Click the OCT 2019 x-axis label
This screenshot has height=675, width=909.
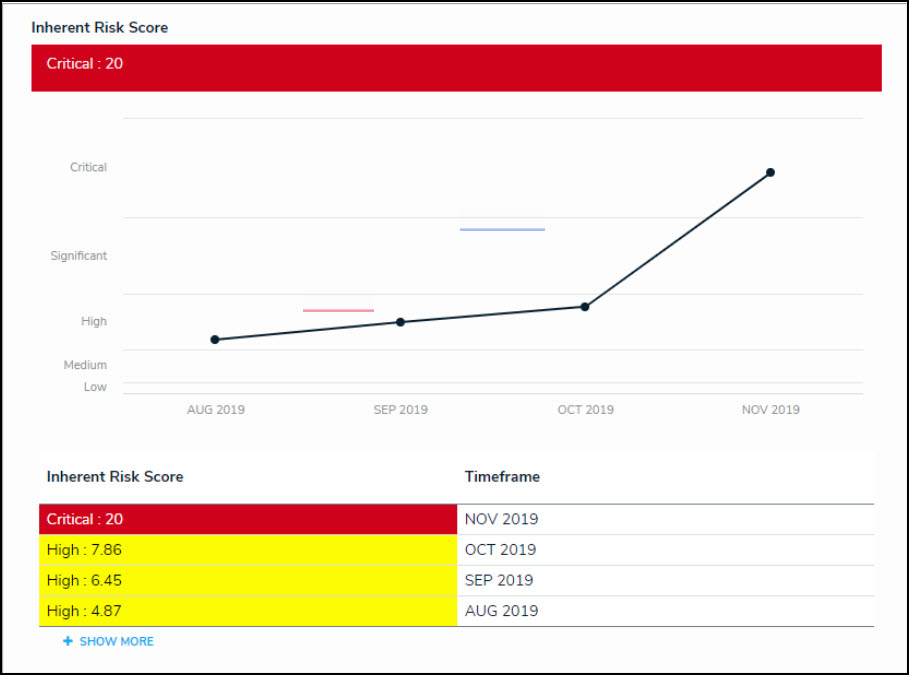point(586,410)
